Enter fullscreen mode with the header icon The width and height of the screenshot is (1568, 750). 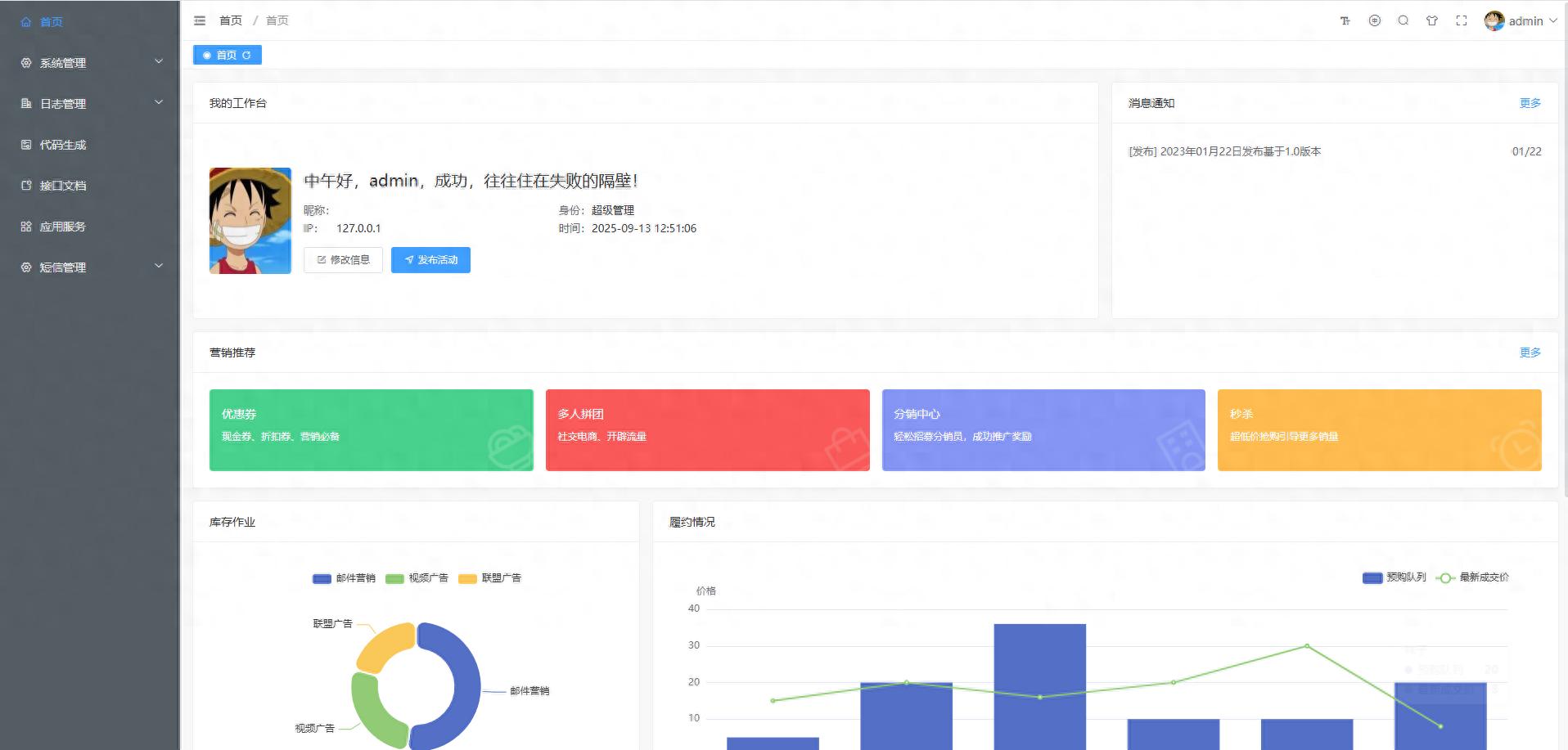pyautogui.click(x=1462, y=20)
